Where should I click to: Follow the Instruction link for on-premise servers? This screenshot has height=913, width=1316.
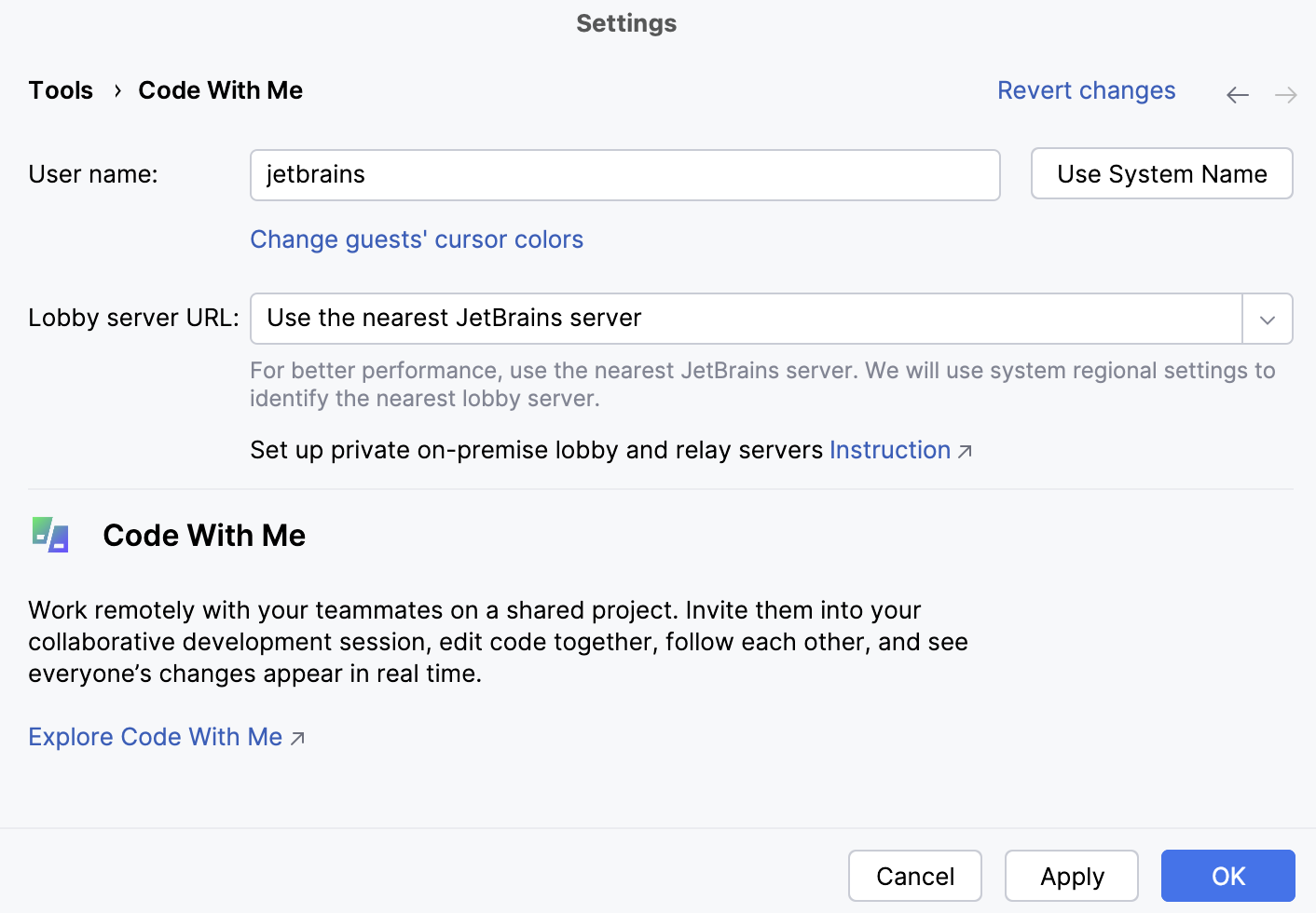pyautogui.click(x=889, y=450)
